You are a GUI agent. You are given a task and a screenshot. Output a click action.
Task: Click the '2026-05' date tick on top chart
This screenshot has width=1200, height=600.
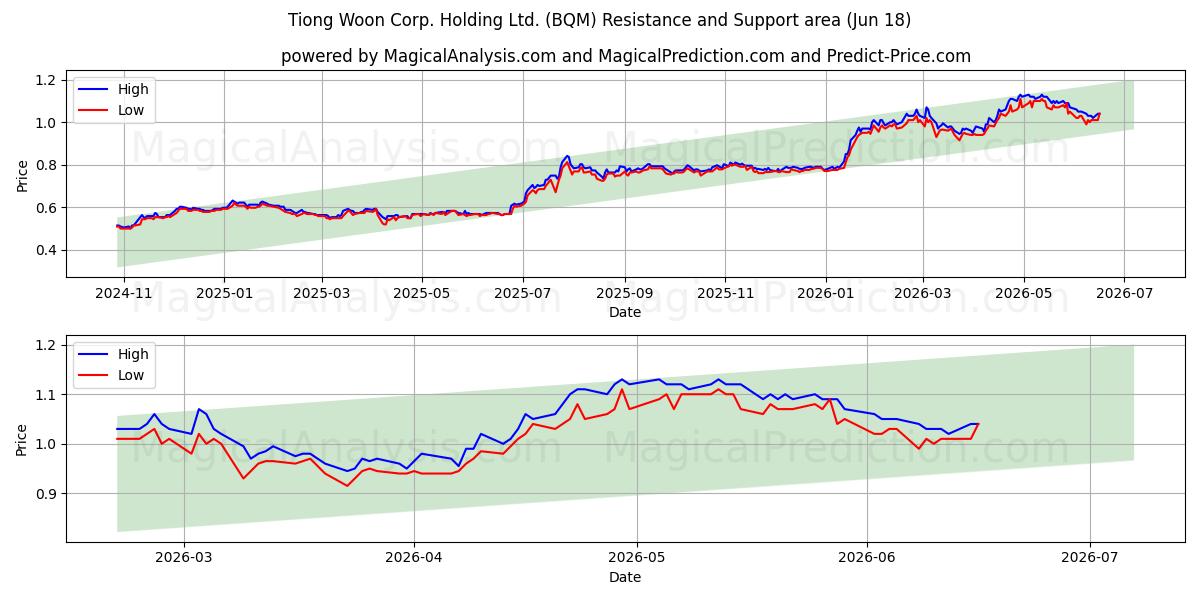(1023, 293)
